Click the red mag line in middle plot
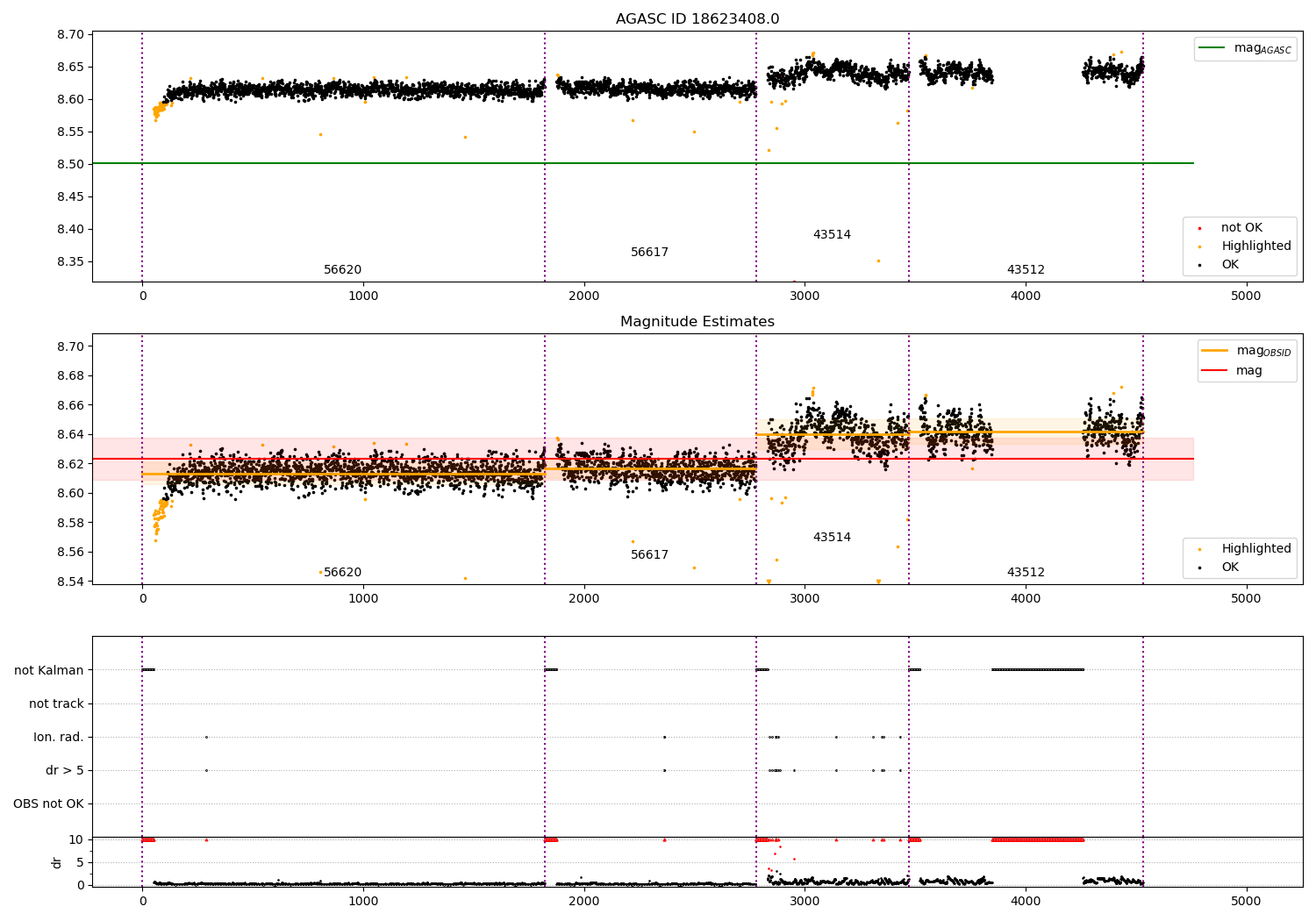1316x921 pixels. [643, 459]
